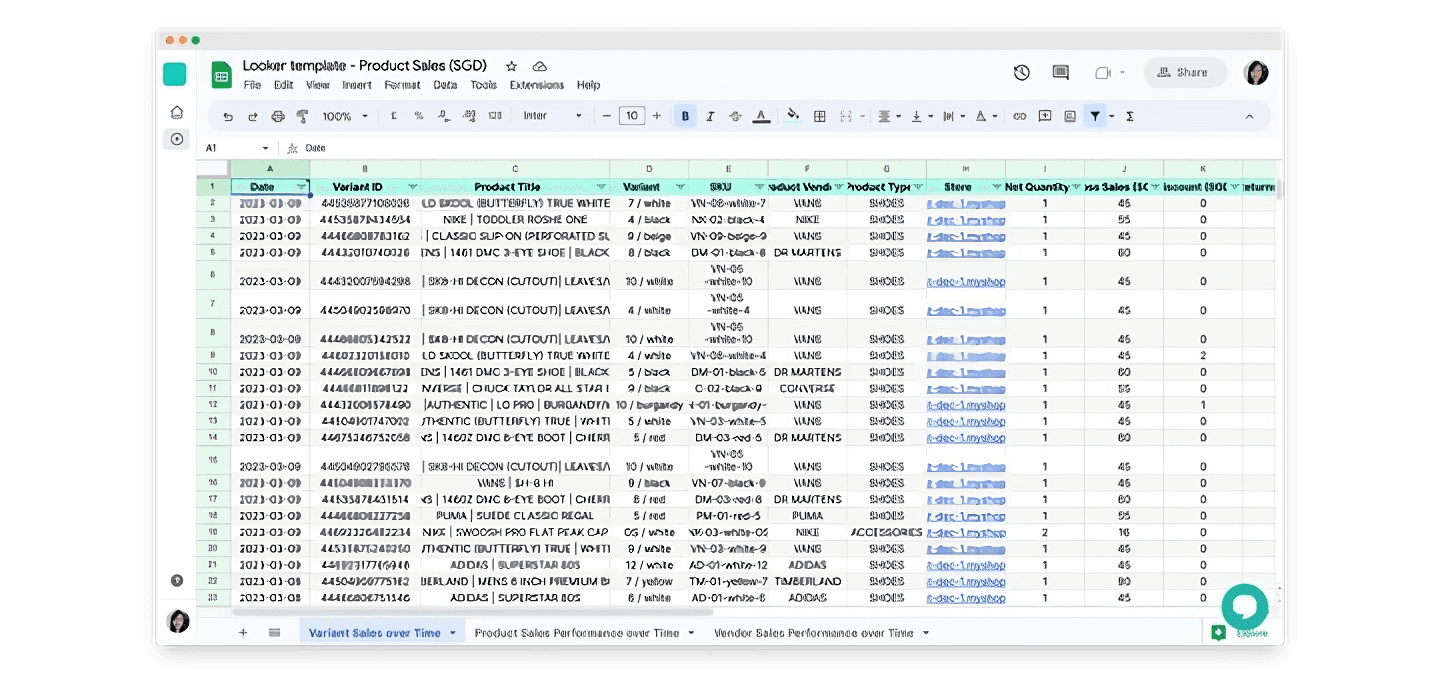
Task: Click the Insert link icon
Action: point(1019,116)
